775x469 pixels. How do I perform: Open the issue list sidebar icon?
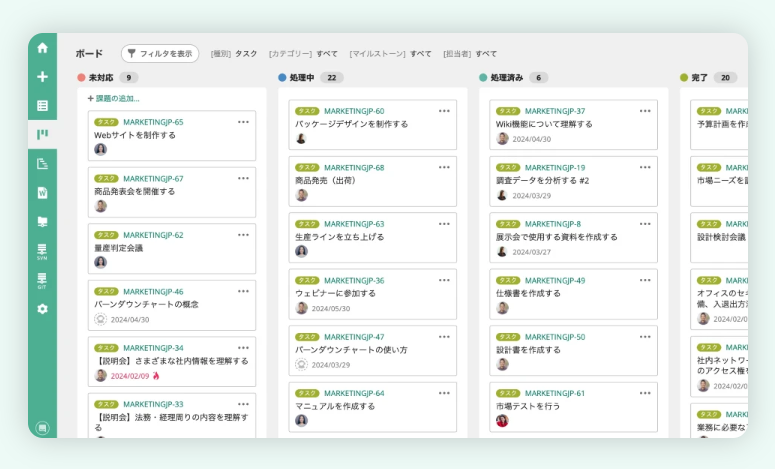coord(43,105)
